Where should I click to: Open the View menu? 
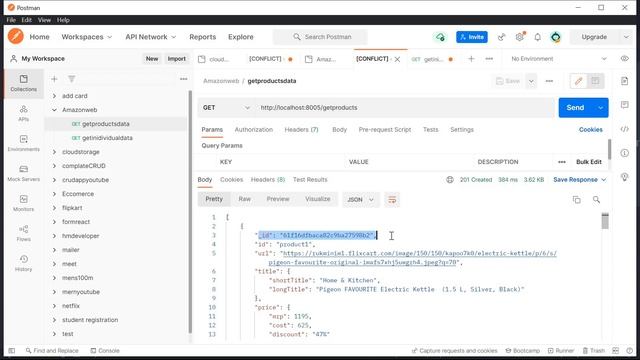coord(44,20)
